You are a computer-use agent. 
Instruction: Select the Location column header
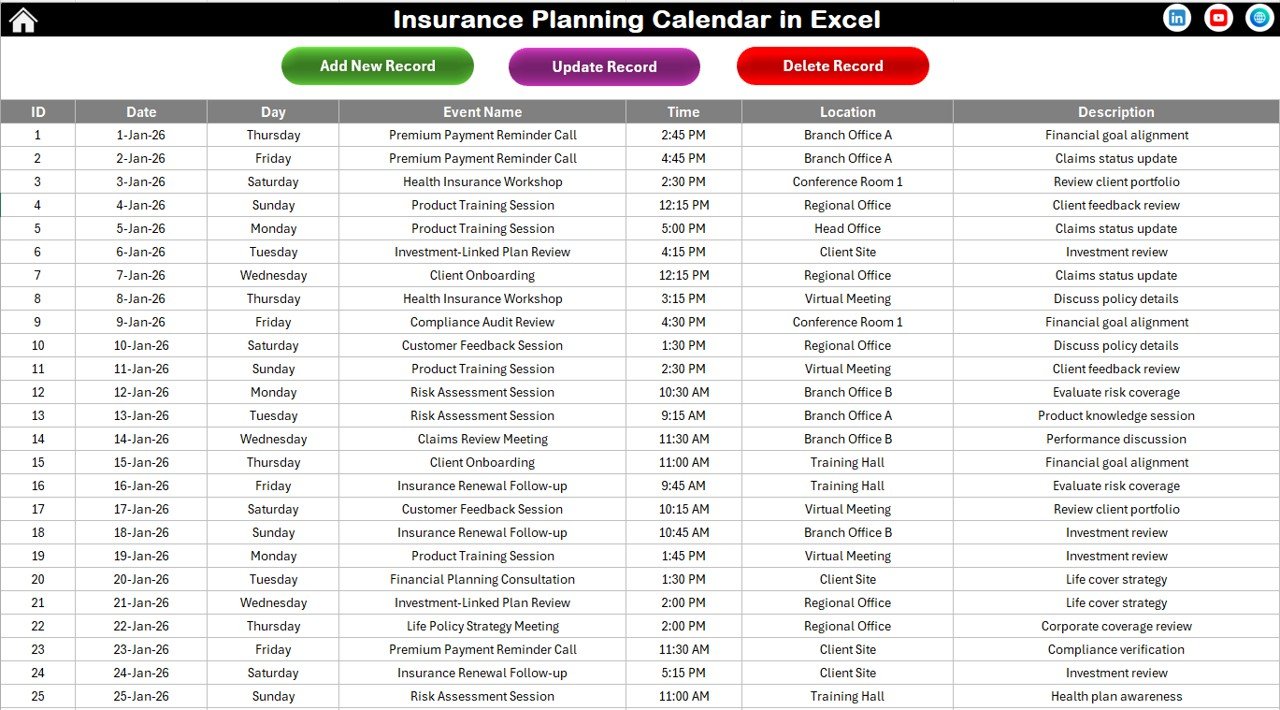[x=847, y=111]
